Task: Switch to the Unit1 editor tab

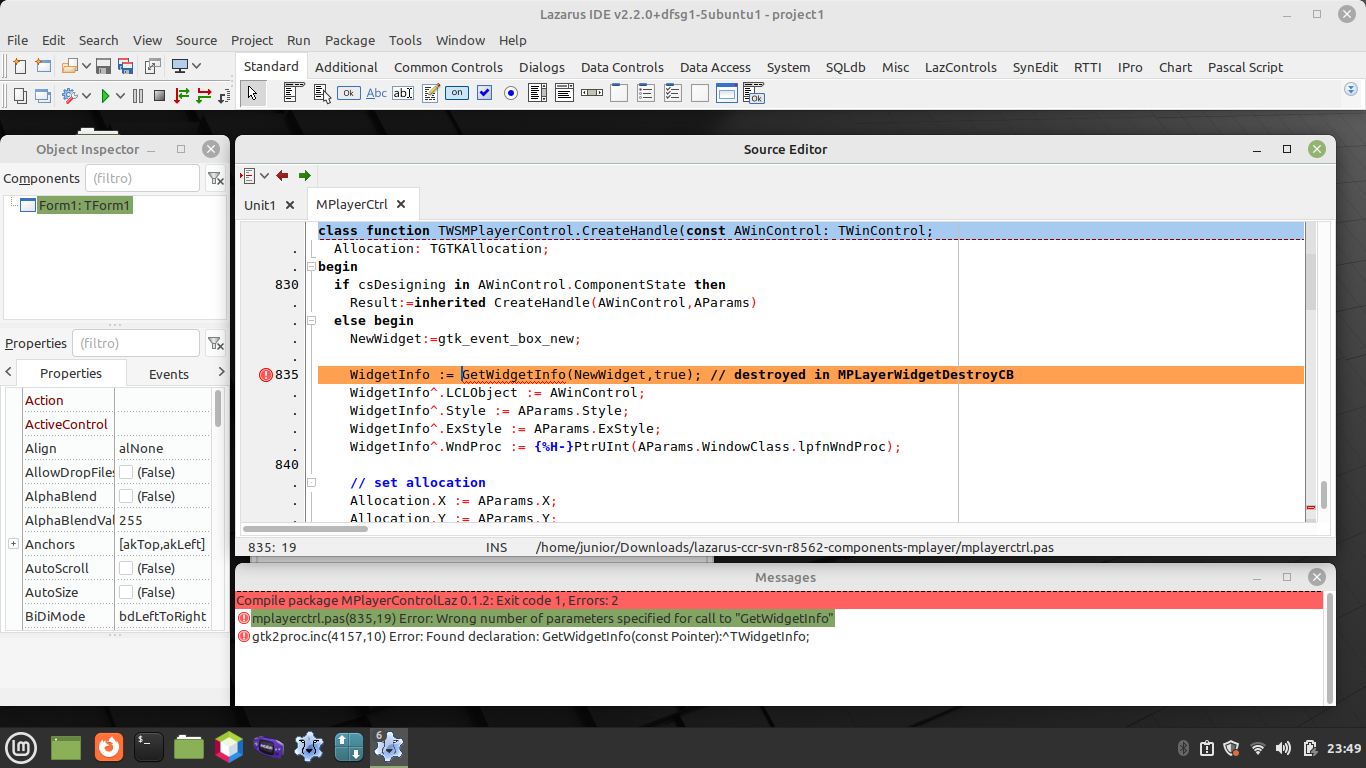Action: [260, 205]
